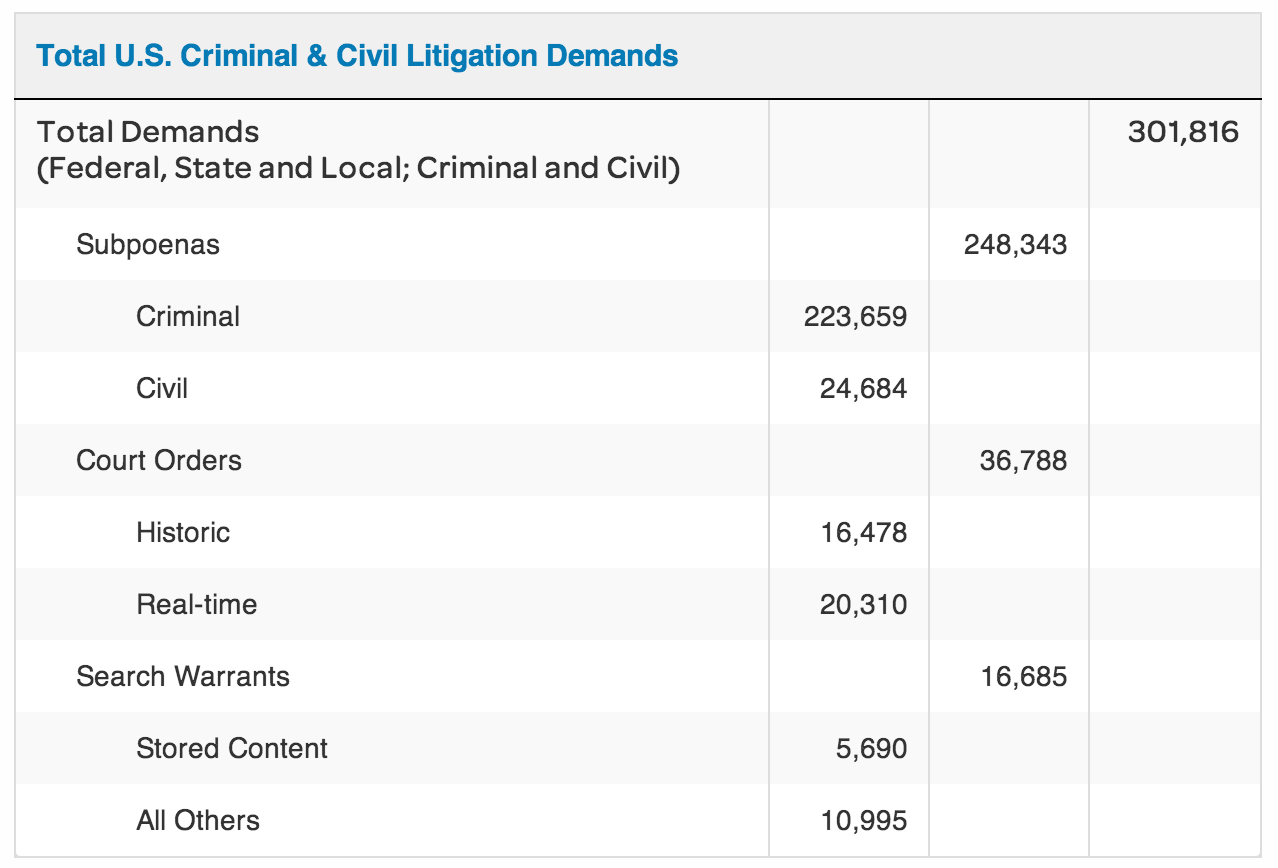This screenshot has height=868, width=1278.
Task: Select the All Others row label
Action: tap(198, 820)
